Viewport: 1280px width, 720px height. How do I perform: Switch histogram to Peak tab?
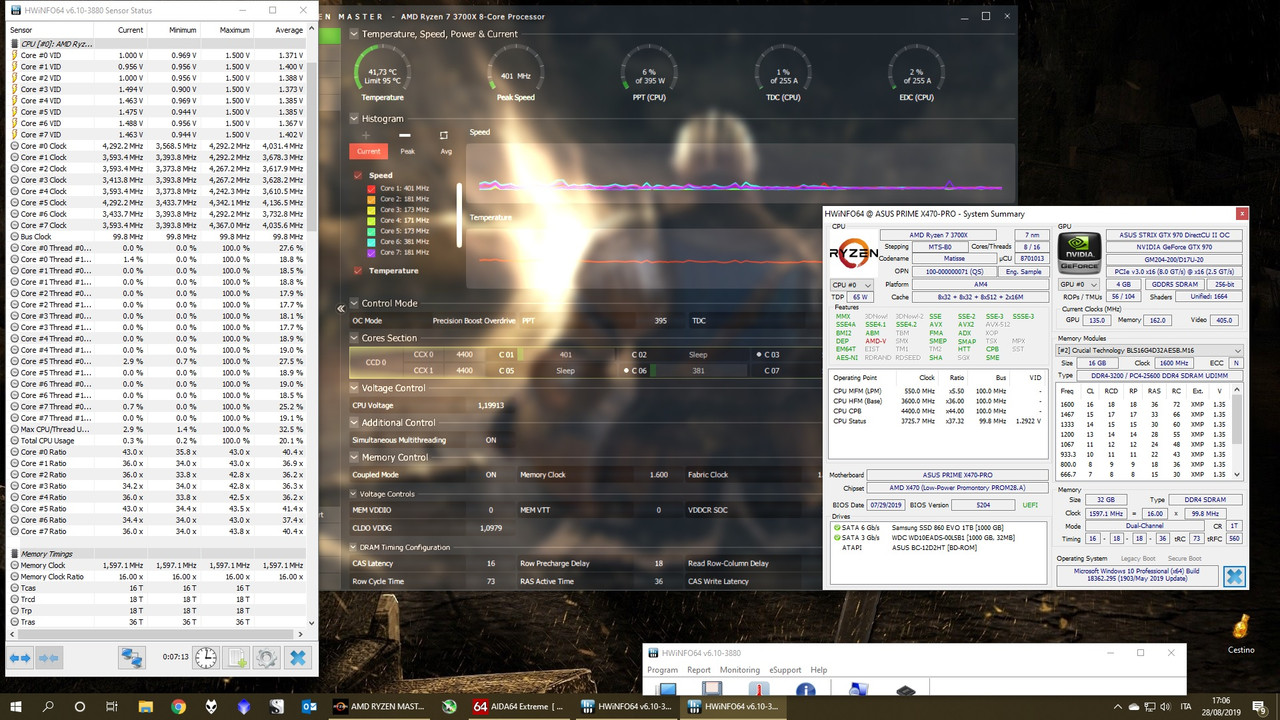pos(407,151)
